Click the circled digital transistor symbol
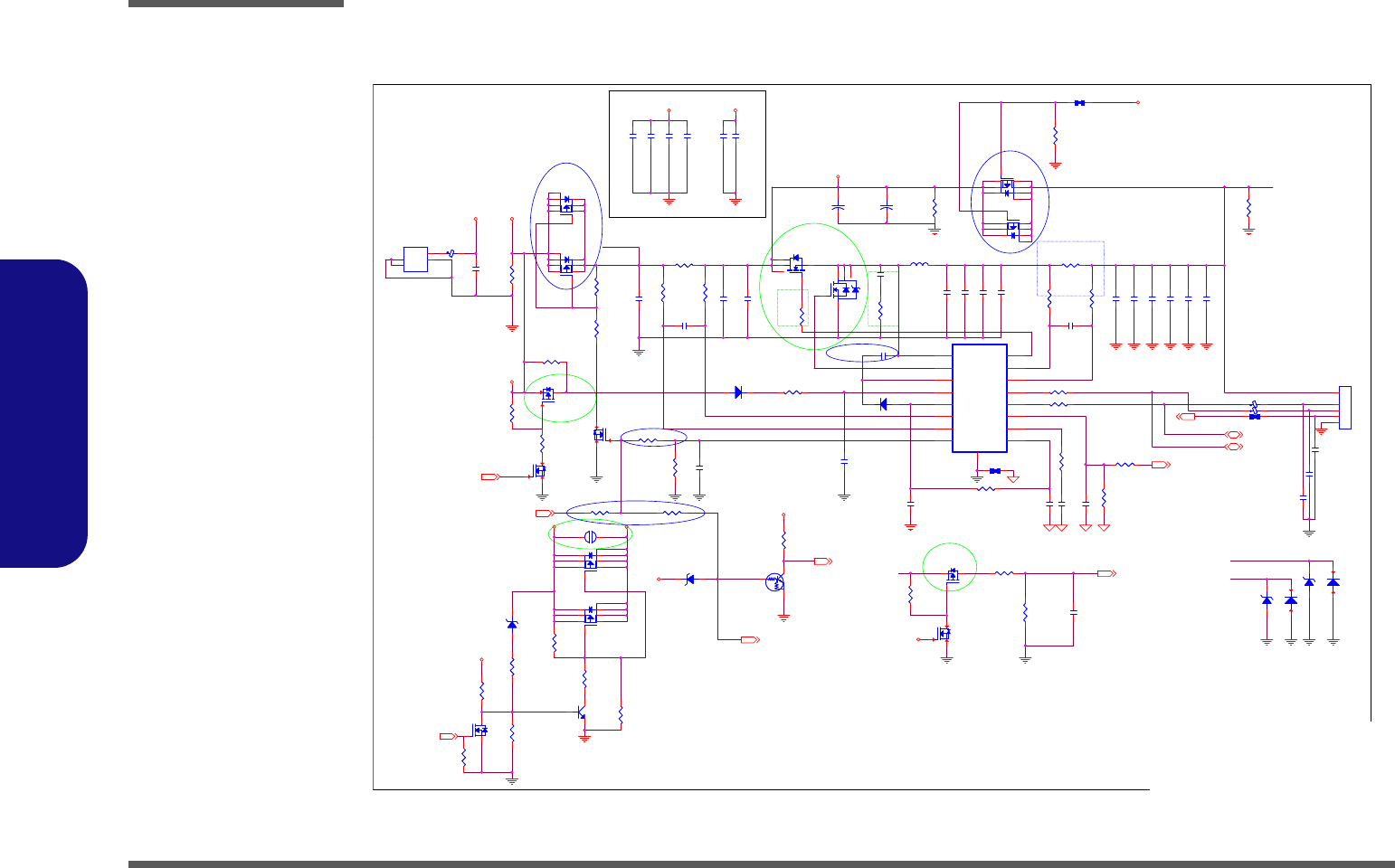1395x868 pixels. [773, 582]
